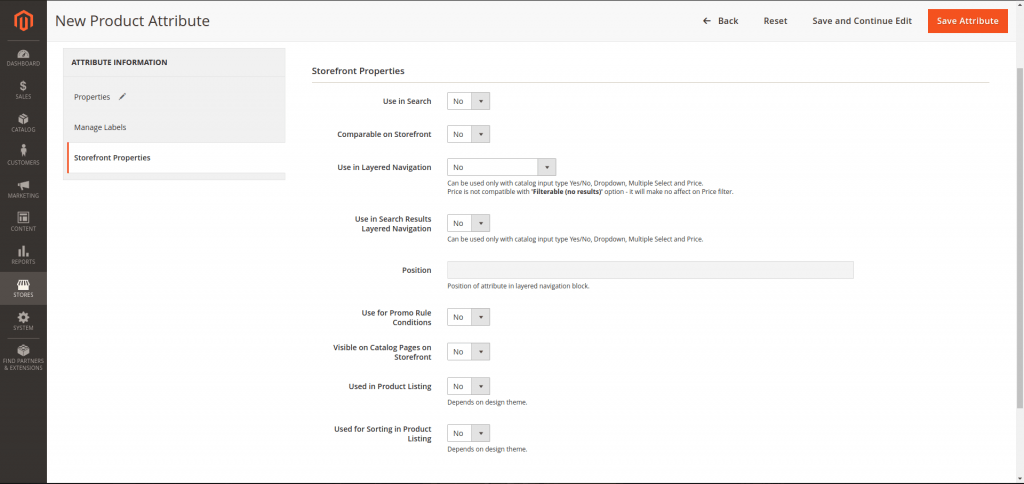Click the pencil icon beside Properties
This screenshot has height=484, width=1024.
(x=122, y=97)
